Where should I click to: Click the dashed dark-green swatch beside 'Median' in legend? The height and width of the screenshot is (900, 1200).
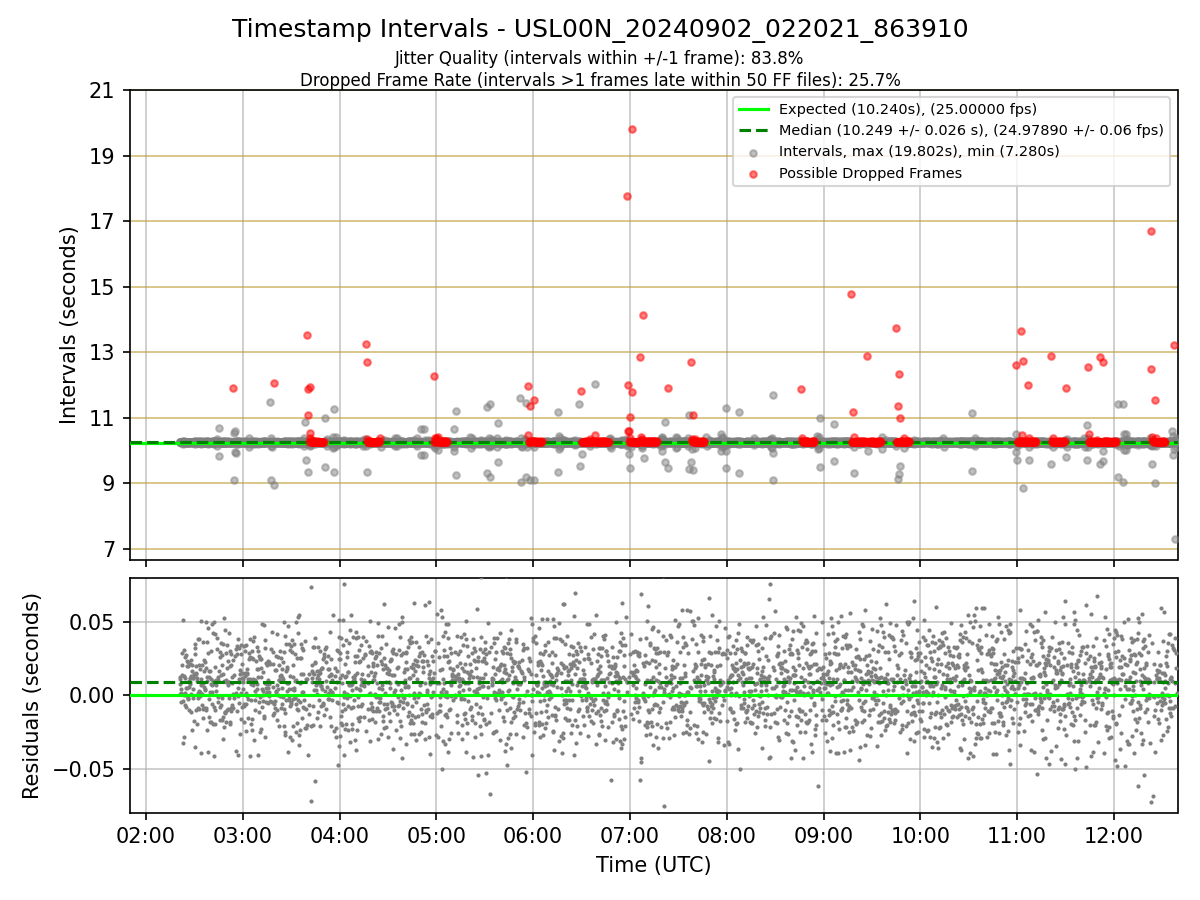pyautogui.click(x=754, y=131)
